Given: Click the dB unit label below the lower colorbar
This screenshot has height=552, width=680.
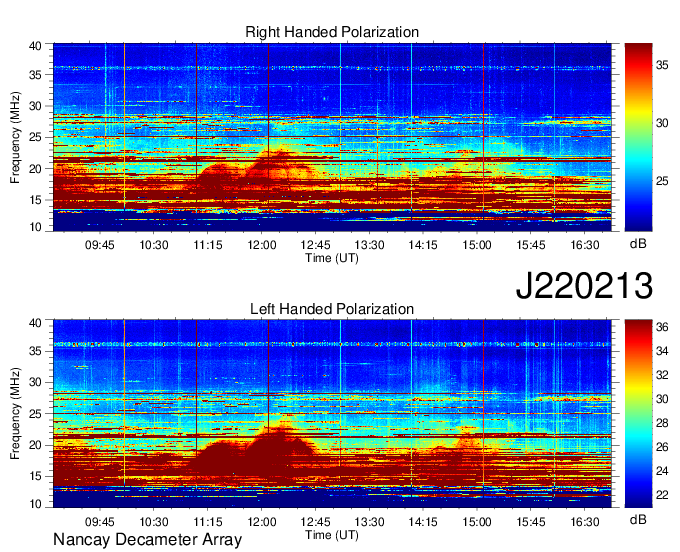Looking at the screenshot, I should (638, 519).
